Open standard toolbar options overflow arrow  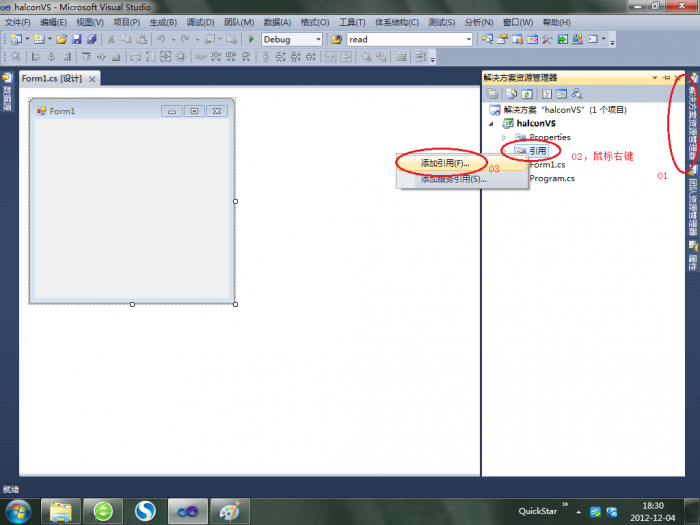point(612,41)
